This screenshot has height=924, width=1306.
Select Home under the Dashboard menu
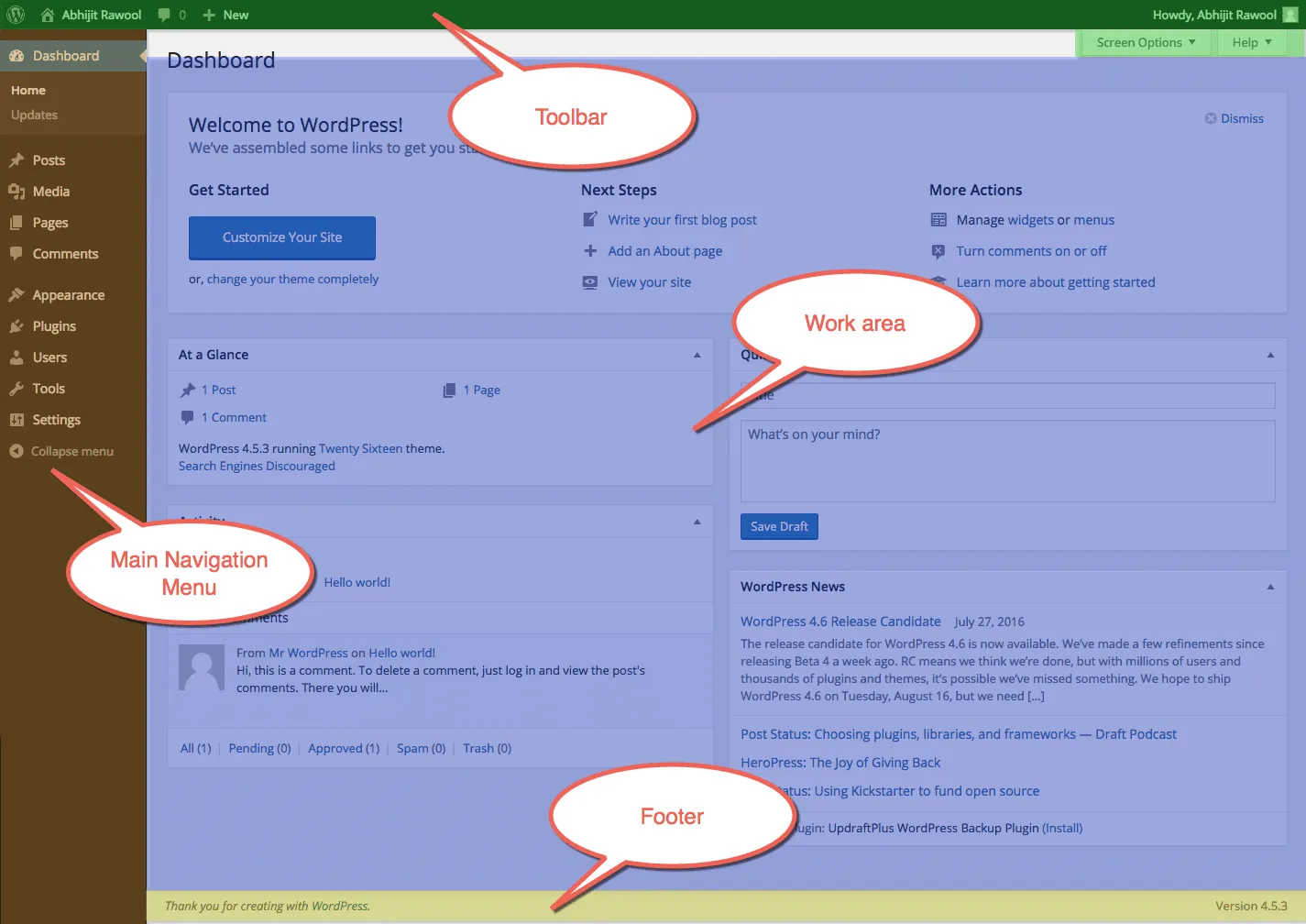28,91
